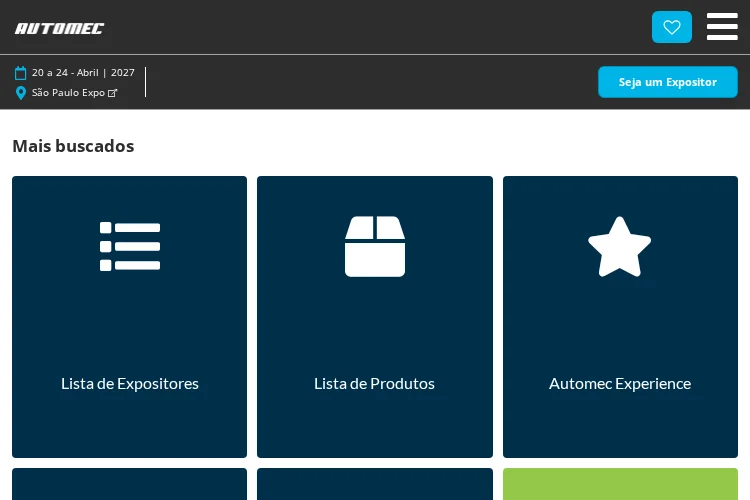Open favorites with the heart button
The image size is (750, 500).
pyautogui.click(x=672, y=27)
